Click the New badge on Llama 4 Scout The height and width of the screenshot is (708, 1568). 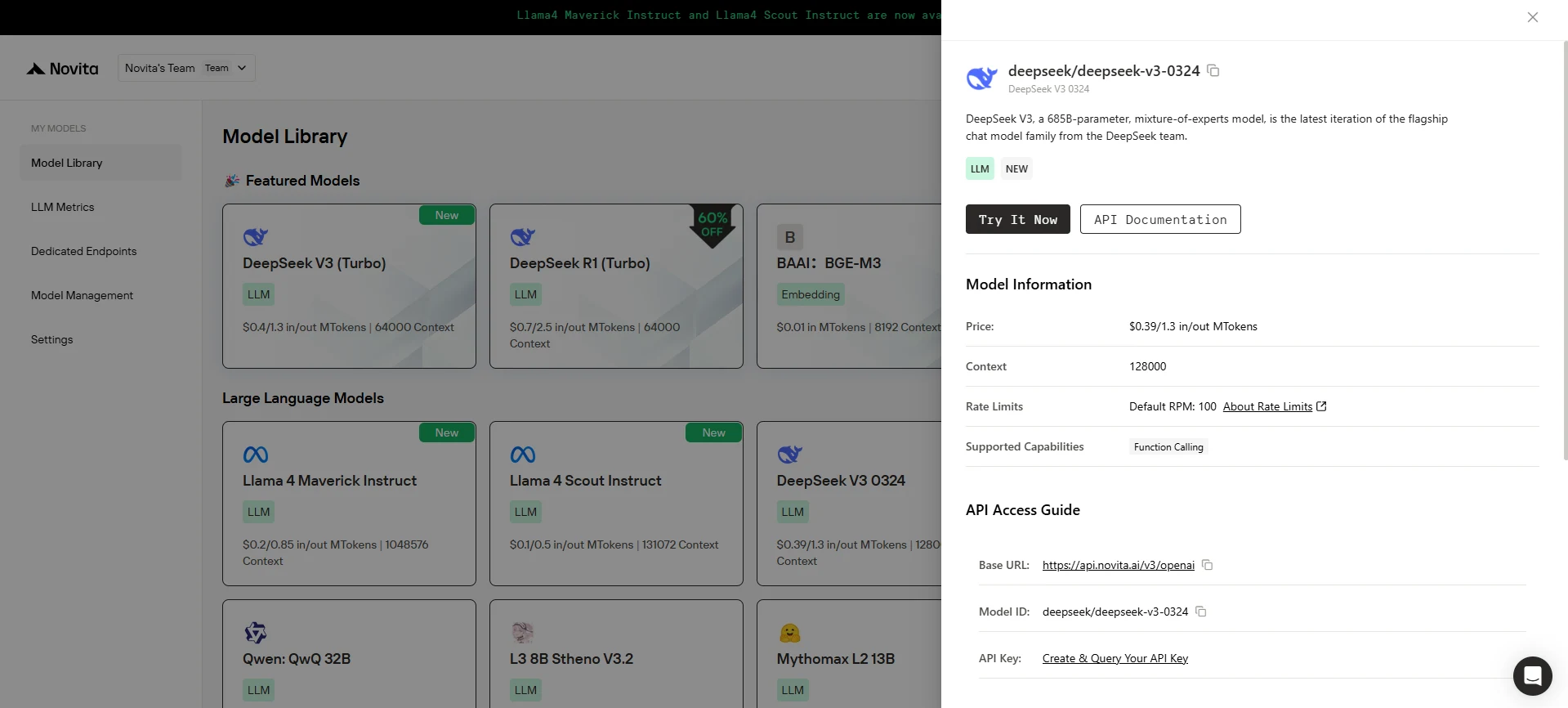pyautogui.click(x=713, y=432)
